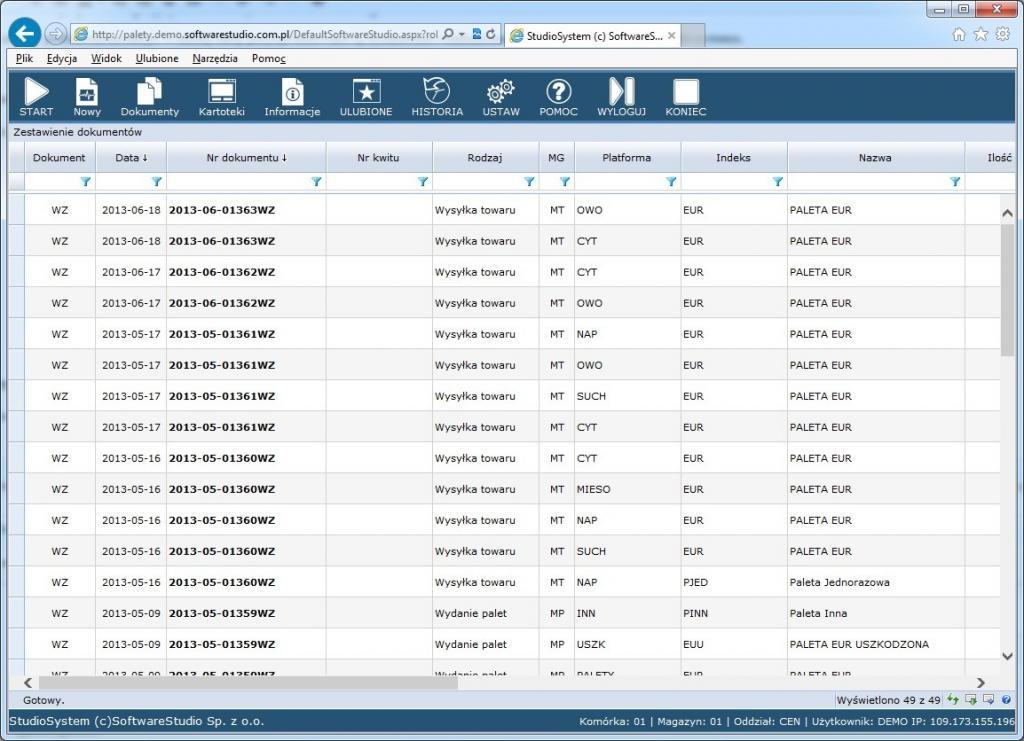Open USTAW settings gears icon
1024x741 pixels.
pos(501,93)
